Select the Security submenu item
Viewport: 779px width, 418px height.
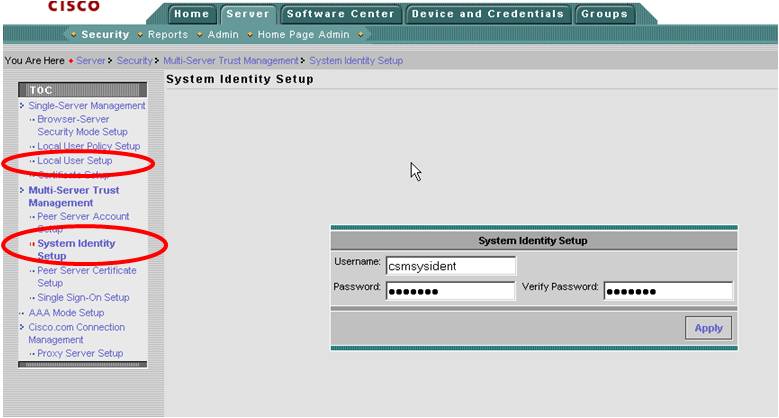click(105, 34)
